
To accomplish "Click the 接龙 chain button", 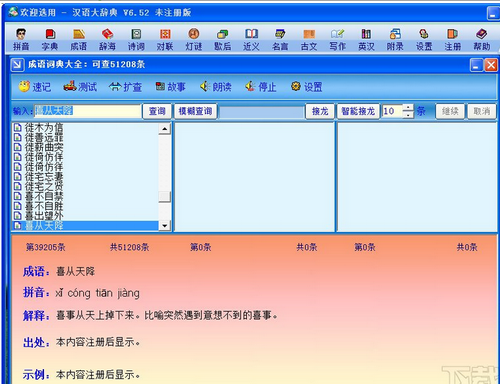I will (x=320, y=111).
